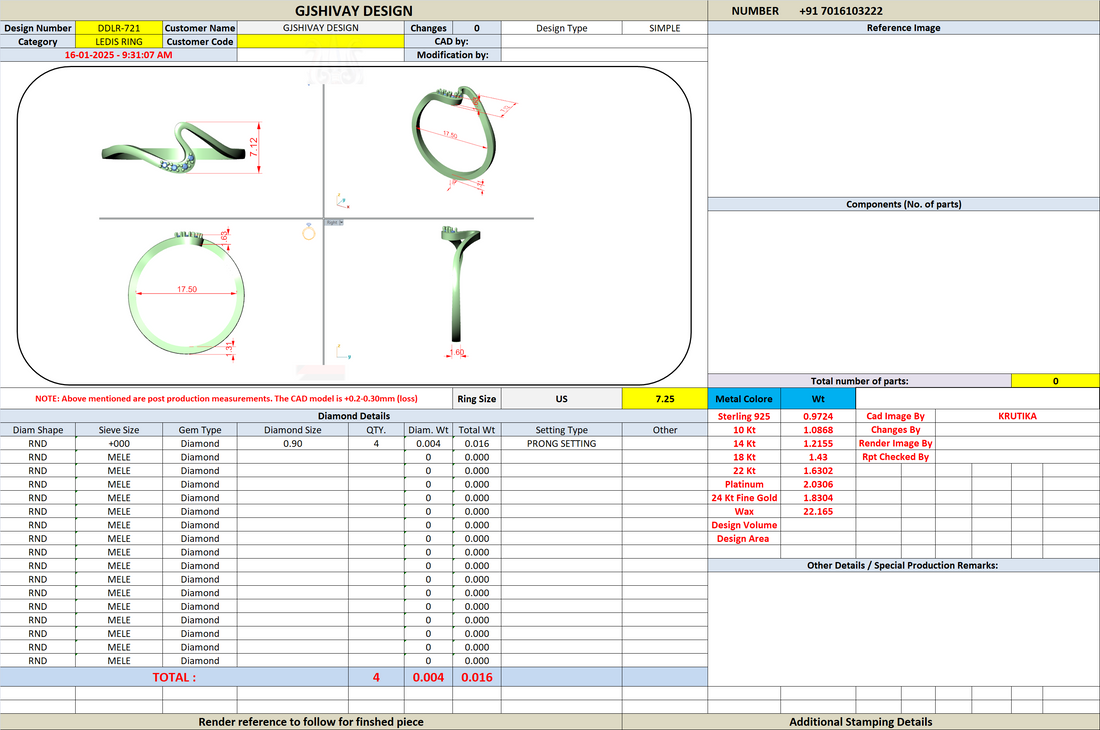The height and width of the screenshot is (730, 1100).
Task: Click the empty yellow Customer Code field
Action: click(321, 41)
